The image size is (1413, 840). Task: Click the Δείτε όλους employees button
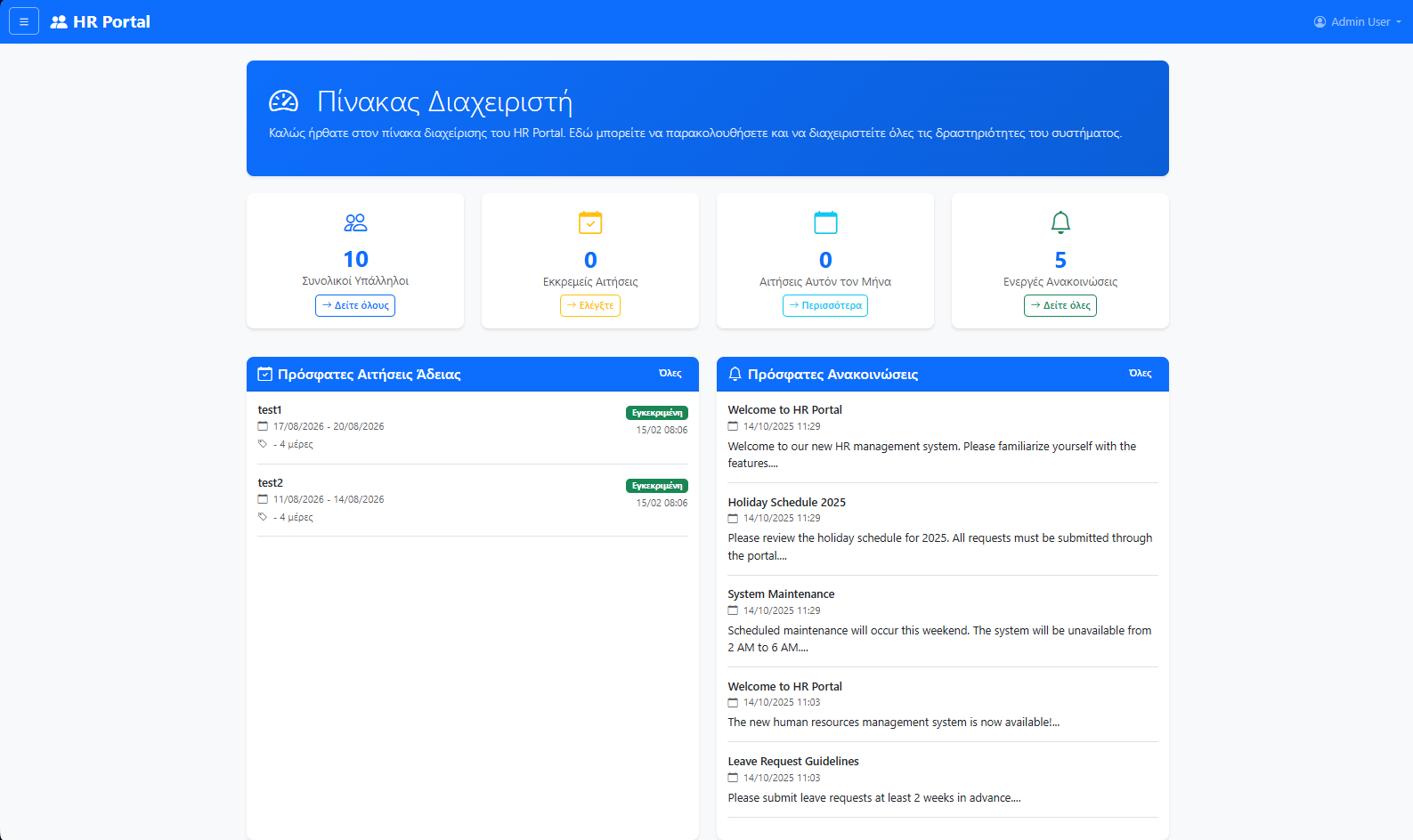tap(355, 305)
